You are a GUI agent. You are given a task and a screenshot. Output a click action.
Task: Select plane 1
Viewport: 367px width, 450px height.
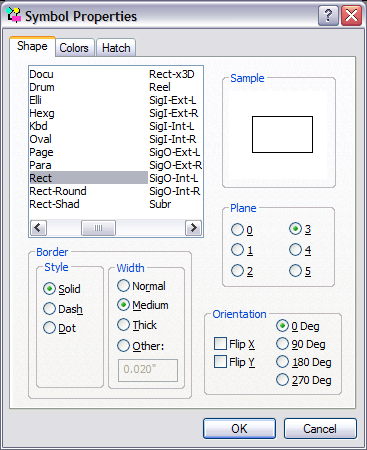click(242, 250)
